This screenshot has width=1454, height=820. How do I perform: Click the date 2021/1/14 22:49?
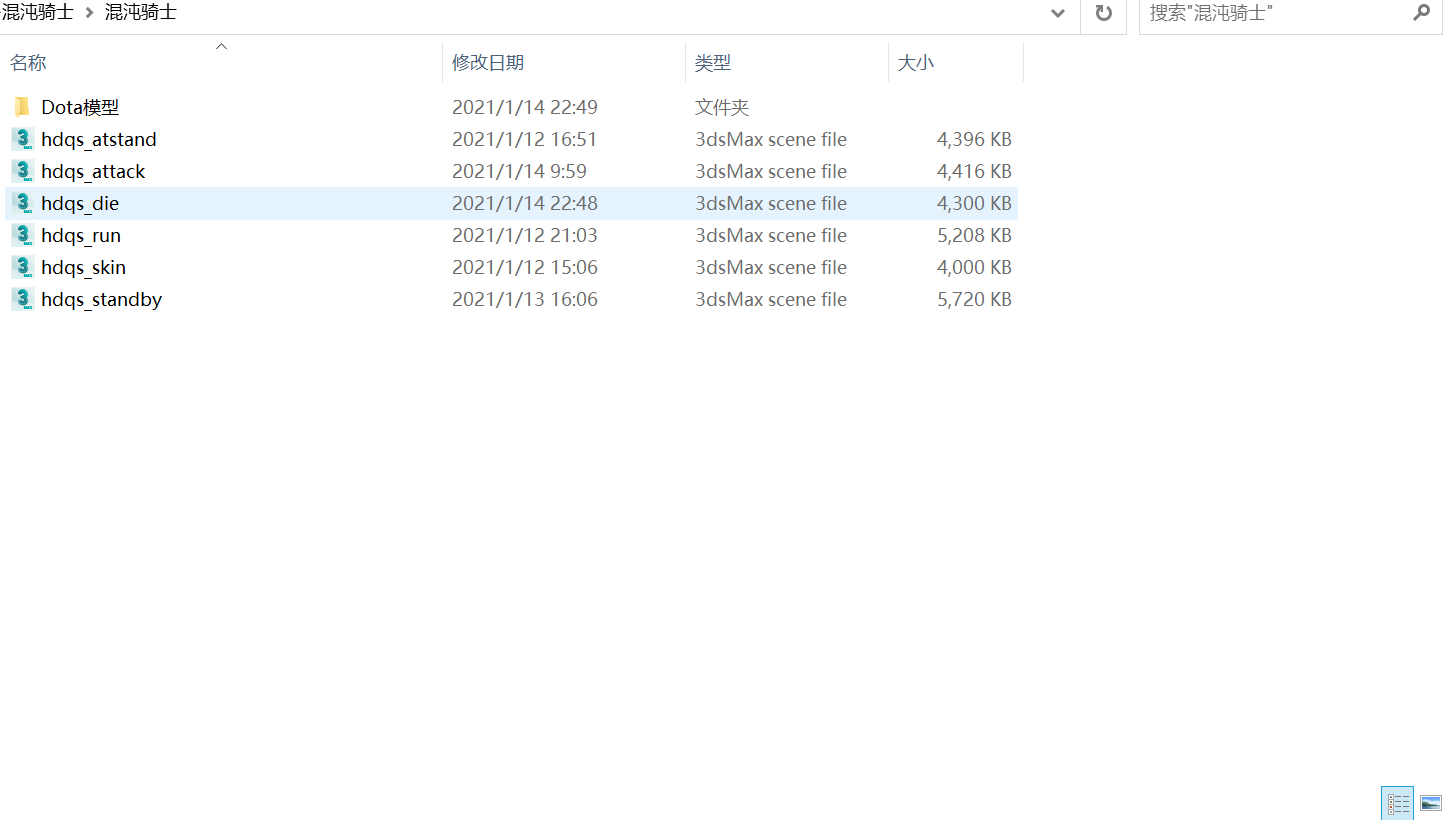click(525, 107)
